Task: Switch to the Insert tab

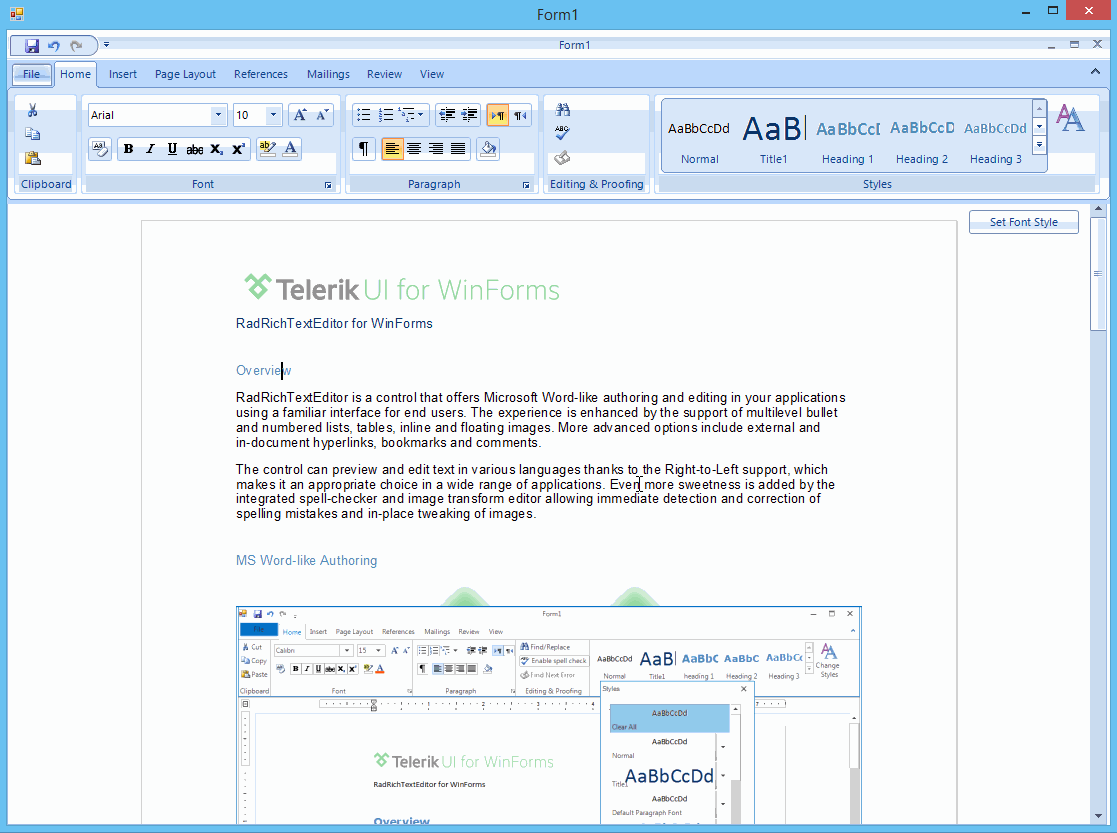Action: 123,74
